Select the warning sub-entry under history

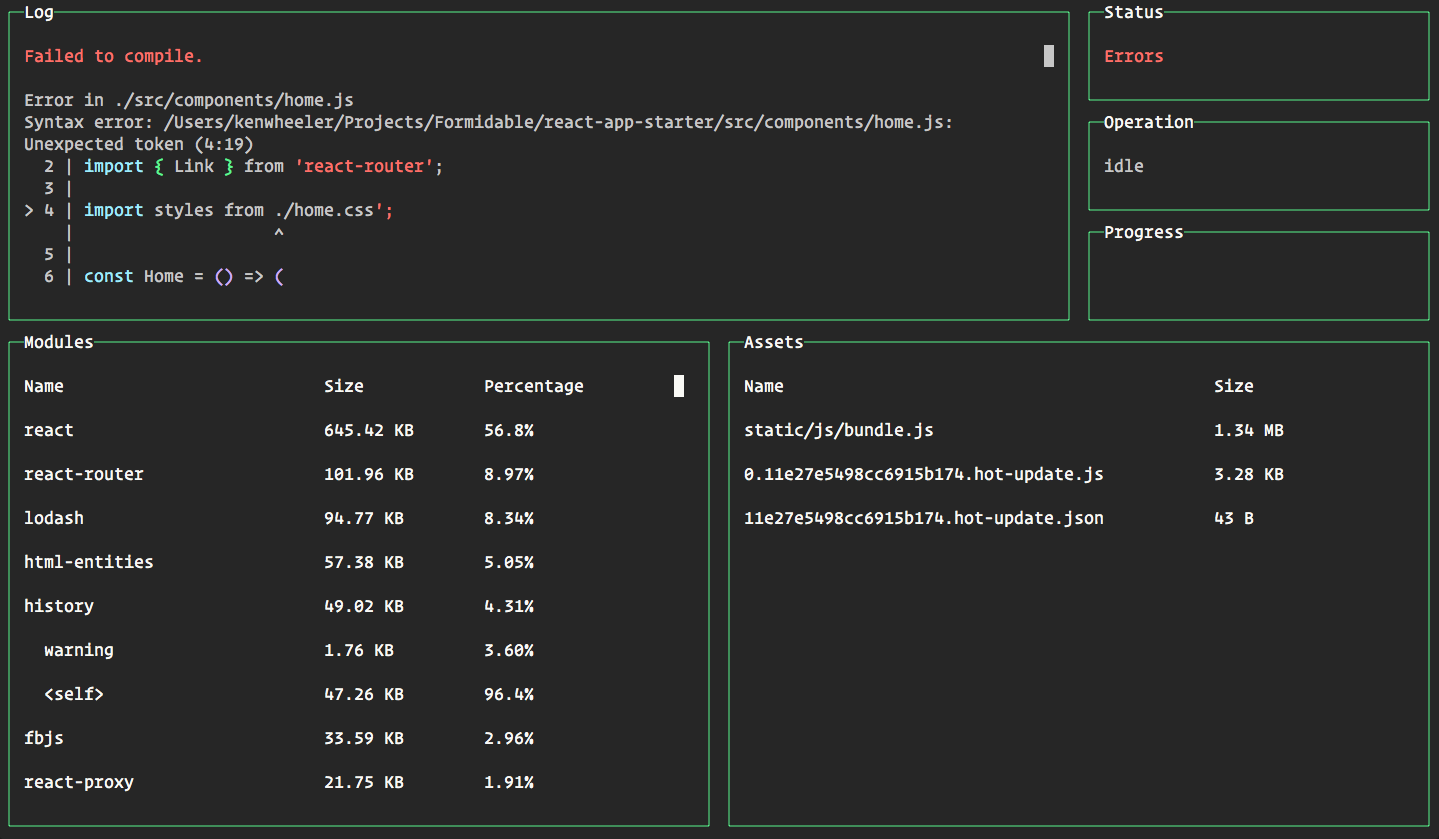pos(78,649)
